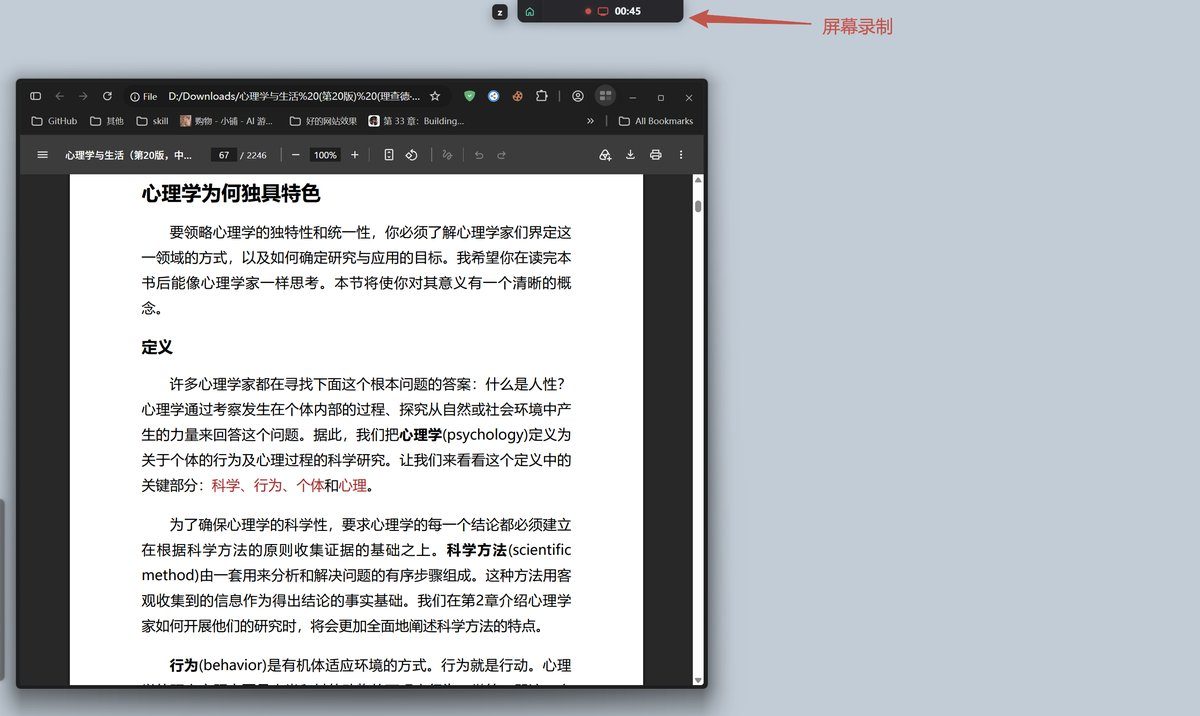Image resolution: width=1200 pixels, height=716 pixels.
Task: Click the page number field showing 67
Action: 224,155
